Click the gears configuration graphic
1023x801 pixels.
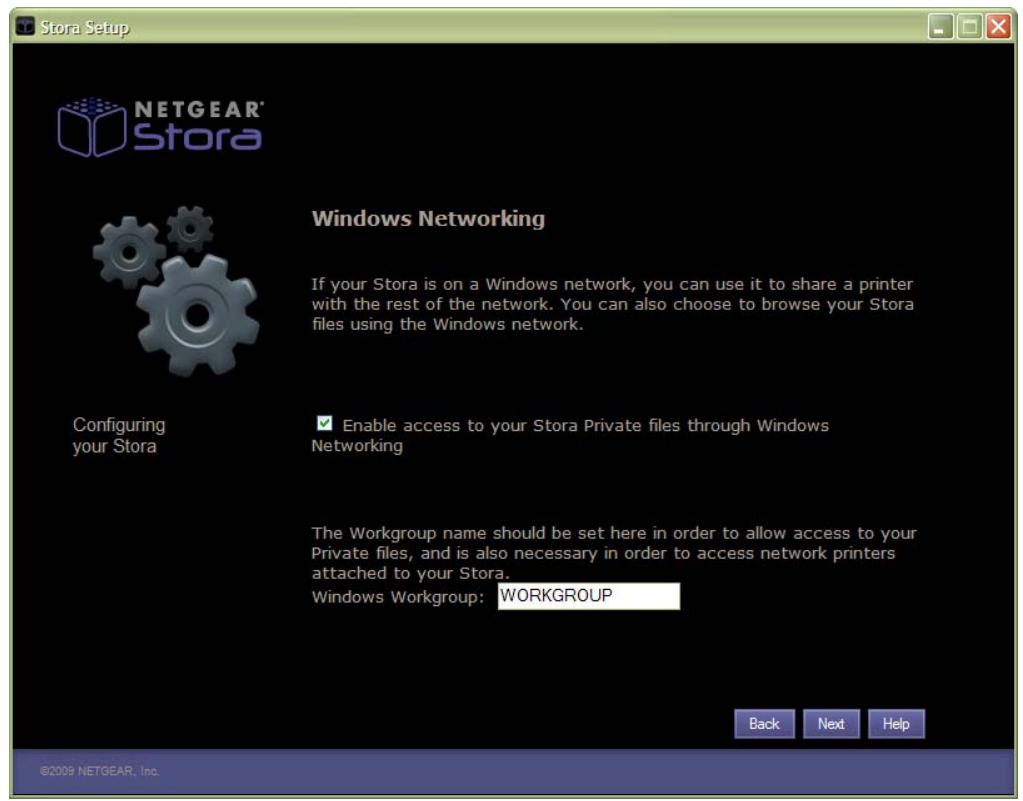coord(176,291)
